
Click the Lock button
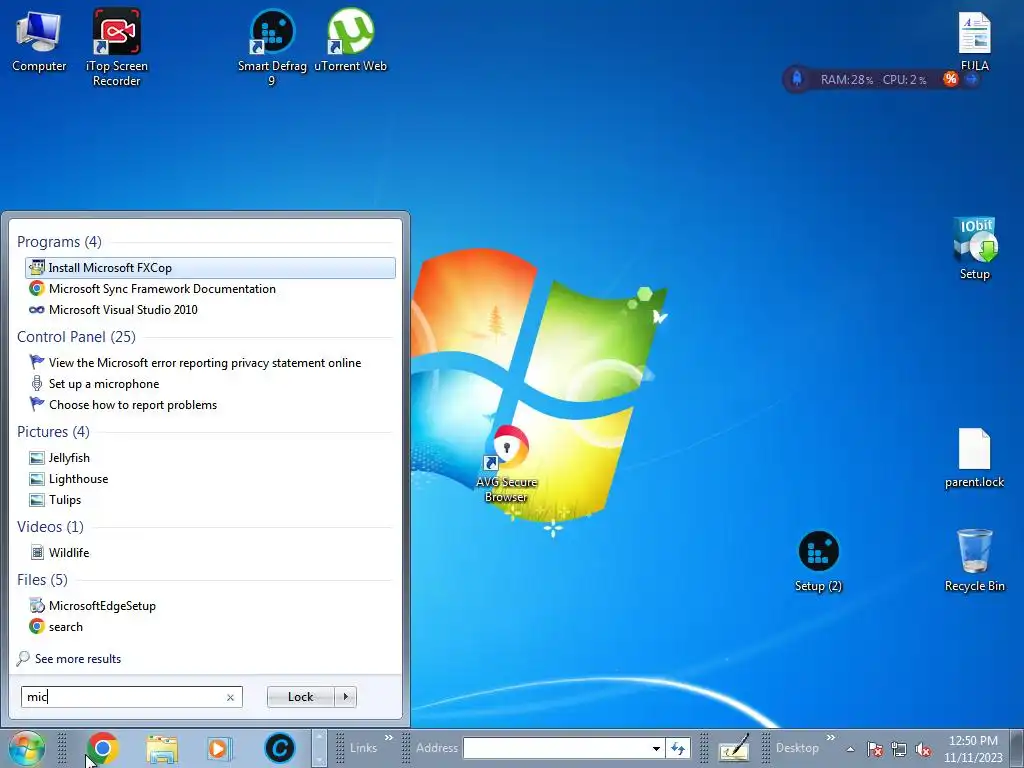(300, 697)
